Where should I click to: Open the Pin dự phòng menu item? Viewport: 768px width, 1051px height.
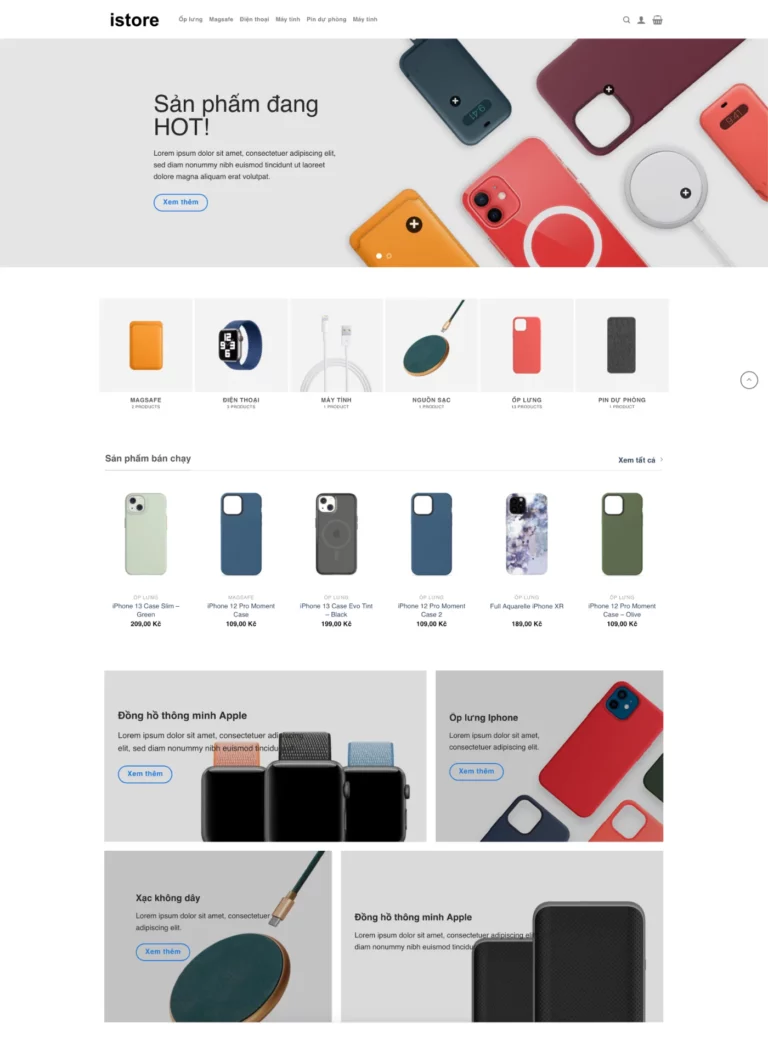tap(326, 19)
